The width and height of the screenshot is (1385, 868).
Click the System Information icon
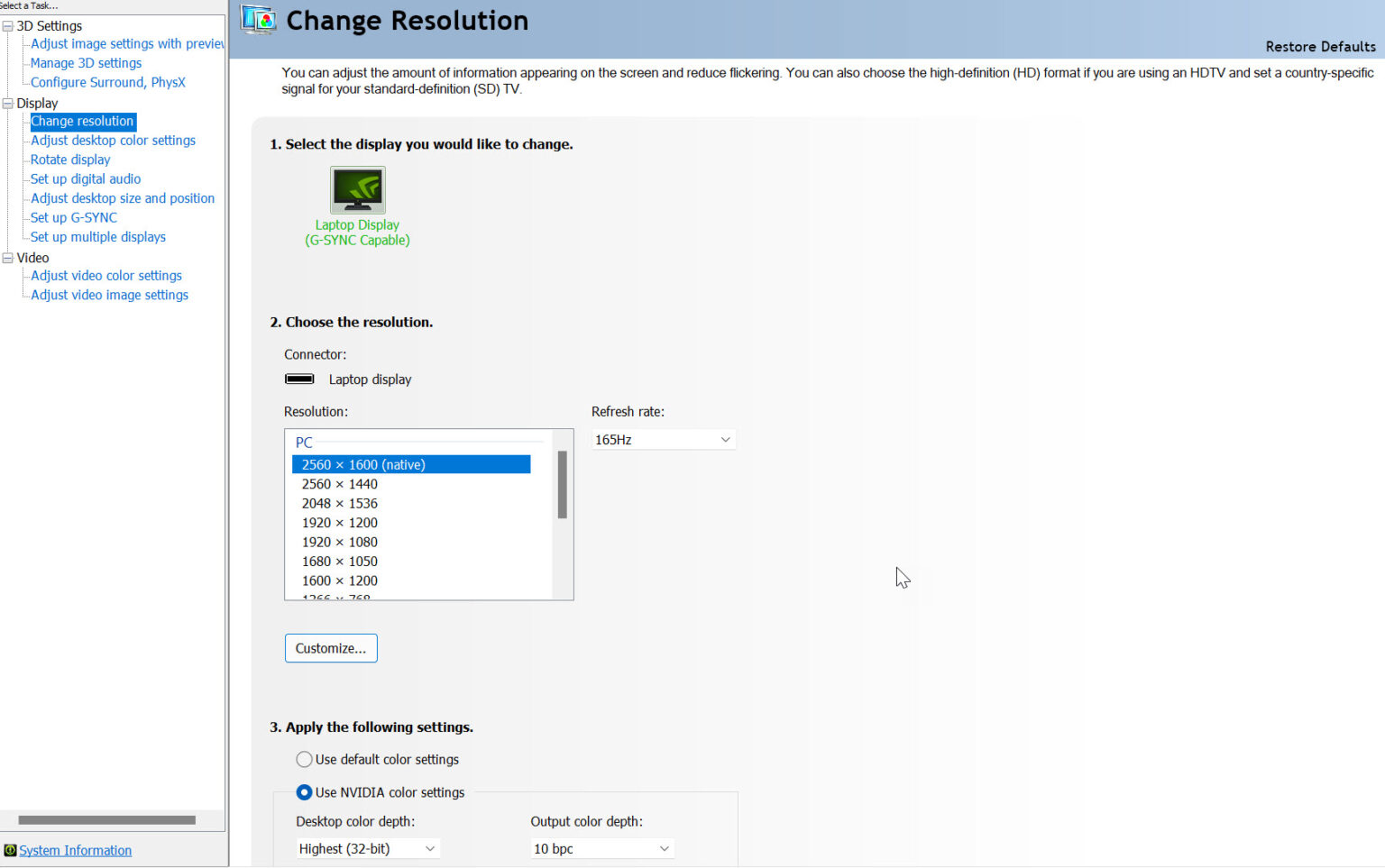pos(9,850)
